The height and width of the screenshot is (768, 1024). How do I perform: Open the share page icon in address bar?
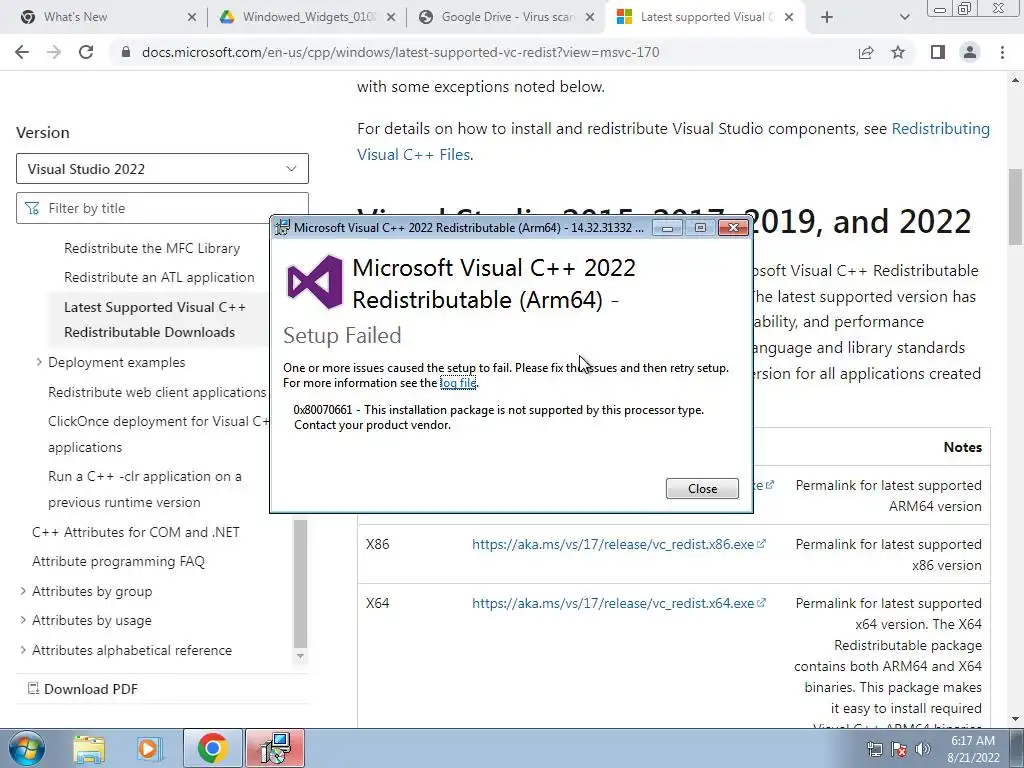866,52
